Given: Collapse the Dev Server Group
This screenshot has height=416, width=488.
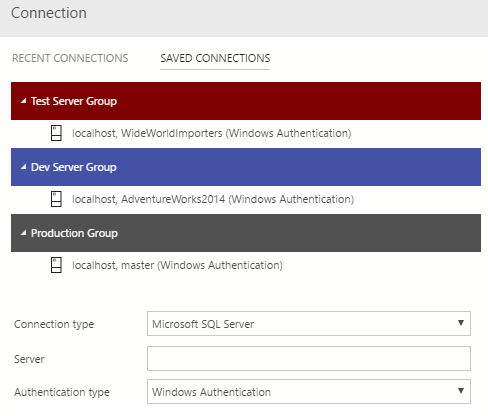Looking at the screenshot, I should coord(23,167).
